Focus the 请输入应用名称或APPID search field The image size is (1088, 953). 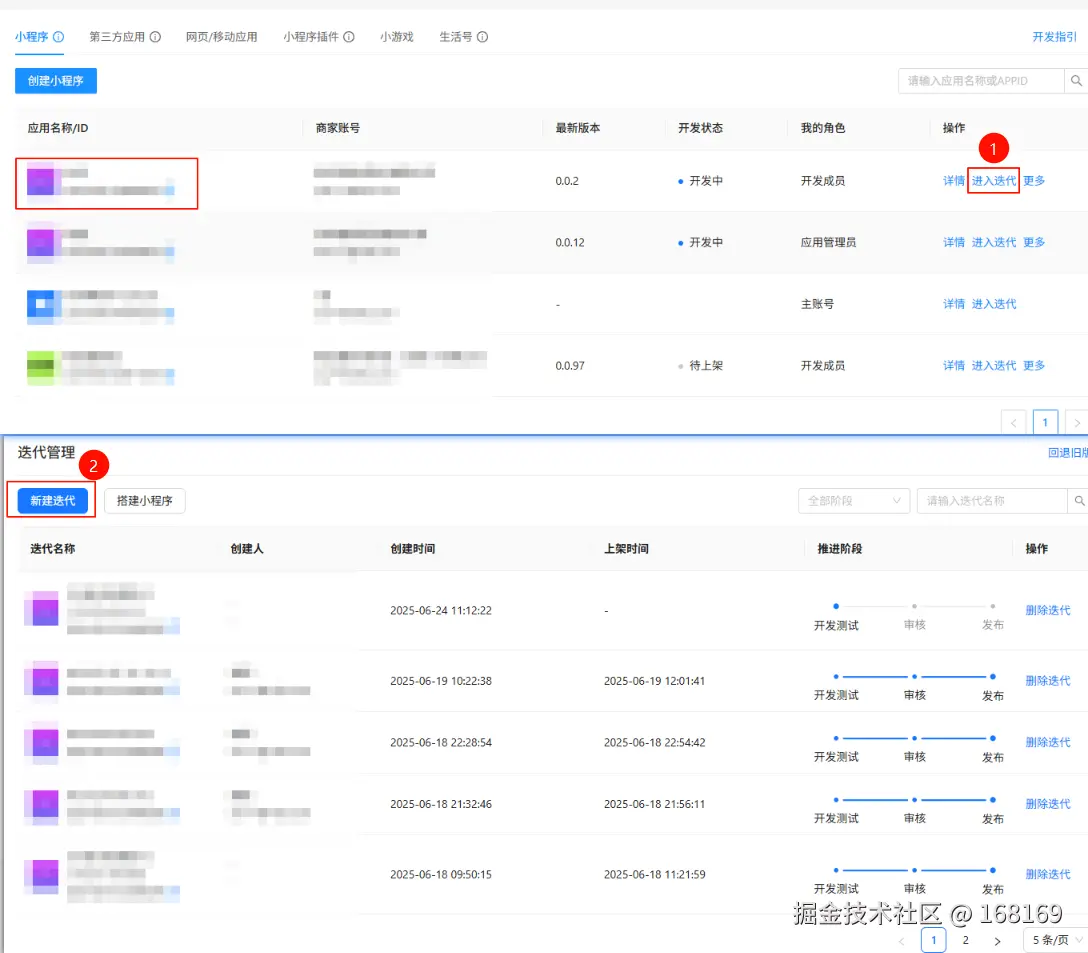(980, 81)
